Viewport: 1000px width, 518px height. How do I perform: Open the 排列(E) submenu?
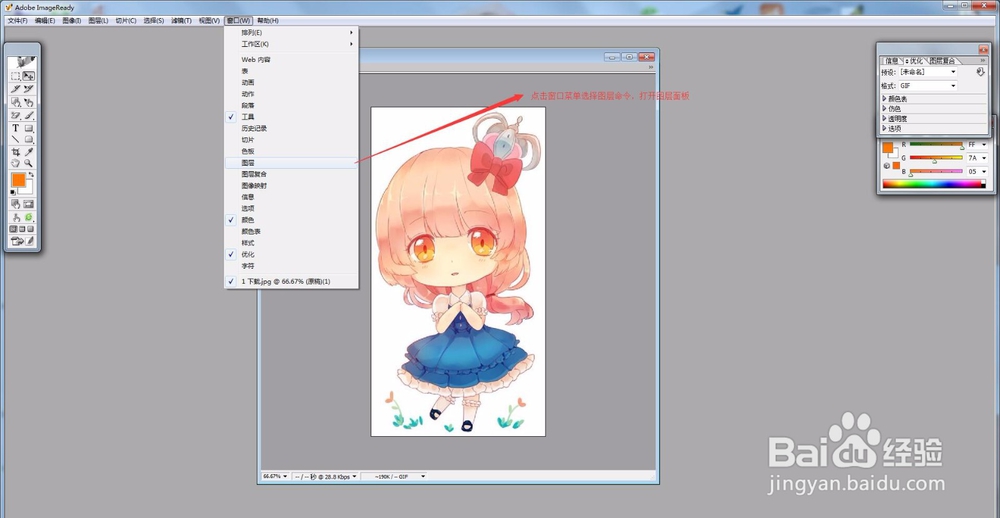[x=291, y=33]
